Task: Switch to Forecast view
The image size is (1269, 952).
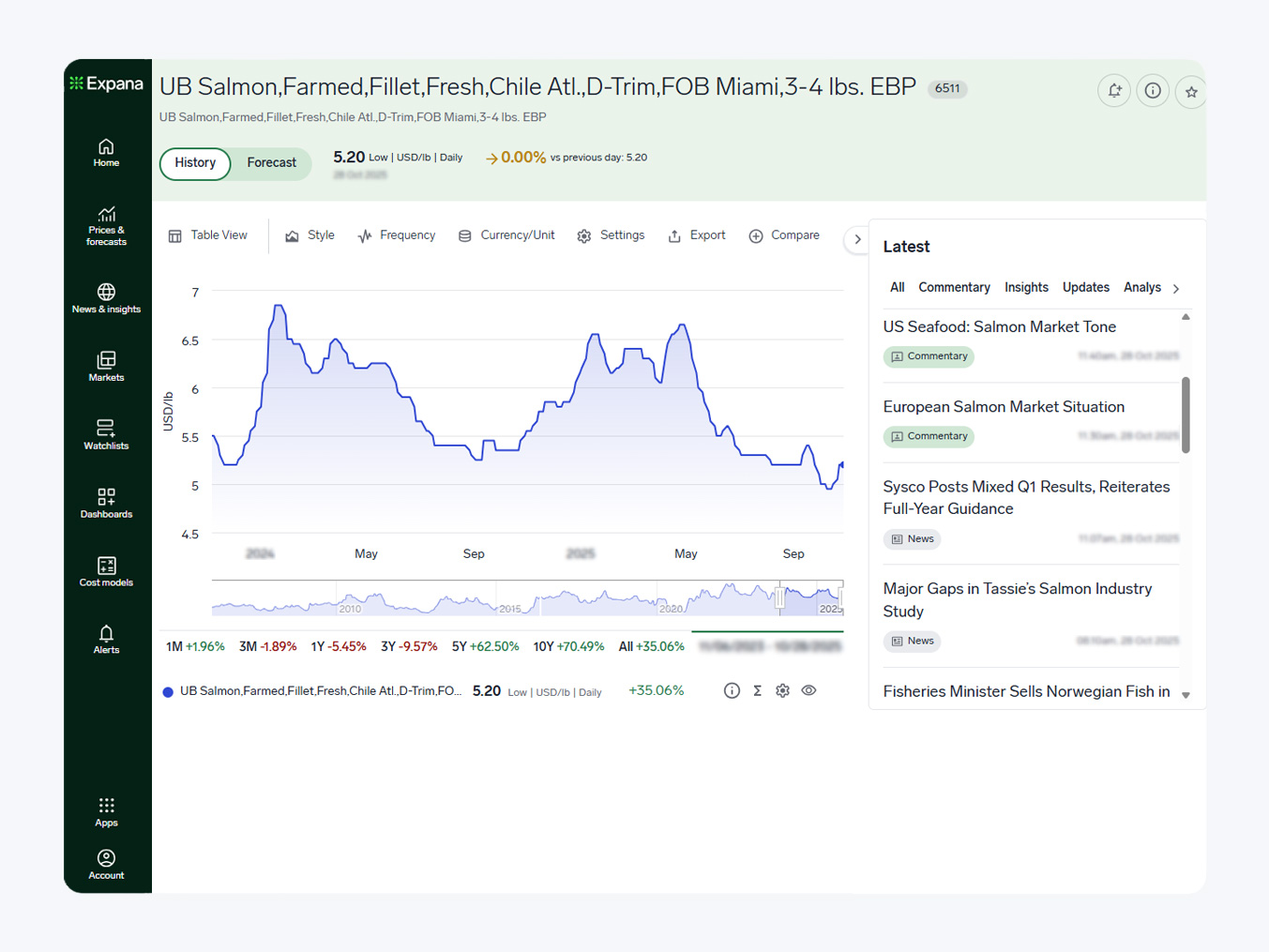Action: [271, 163]
